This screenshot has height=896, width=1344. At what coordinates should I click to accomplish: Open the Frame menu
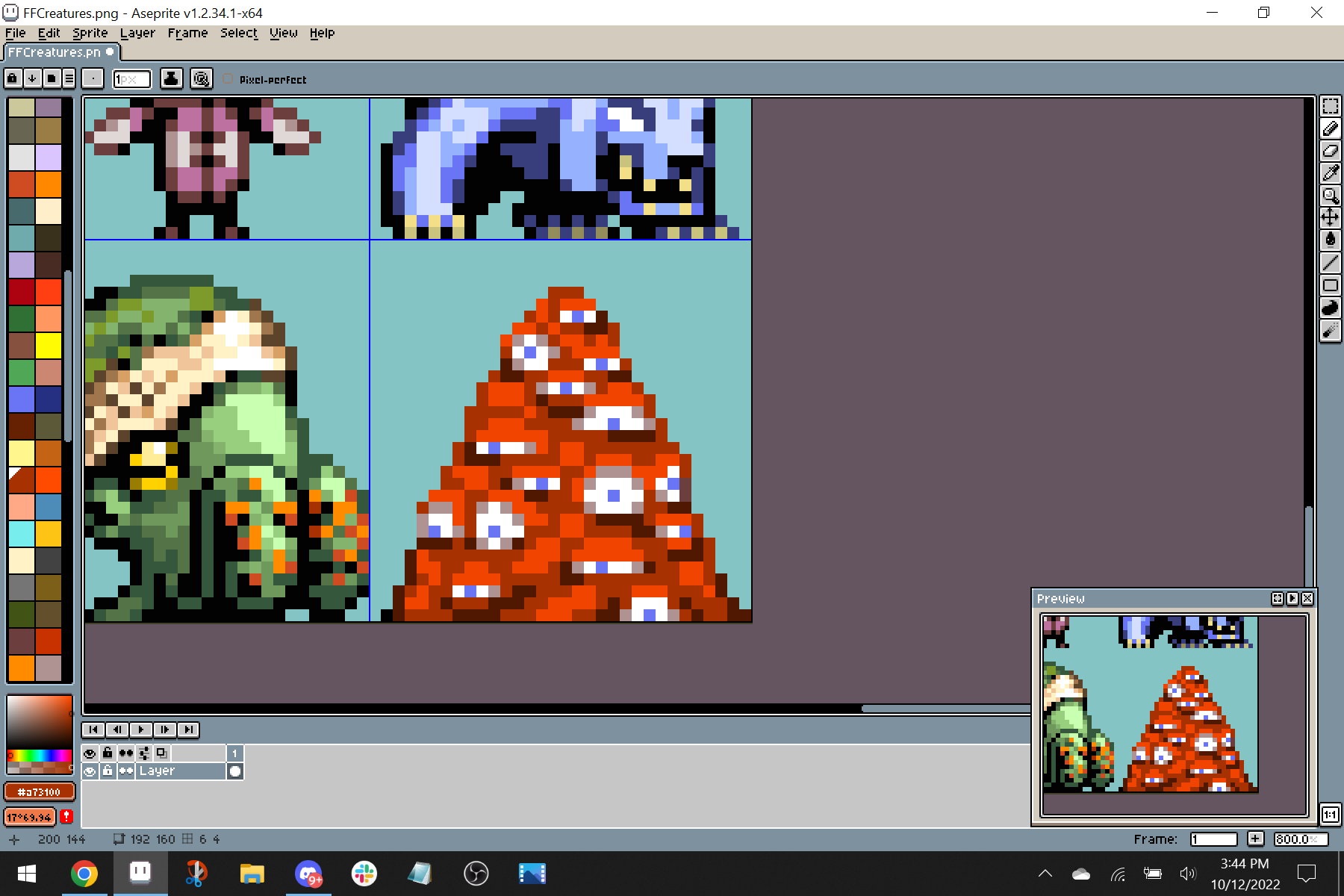pyautogui.click(x=187, y=33)
